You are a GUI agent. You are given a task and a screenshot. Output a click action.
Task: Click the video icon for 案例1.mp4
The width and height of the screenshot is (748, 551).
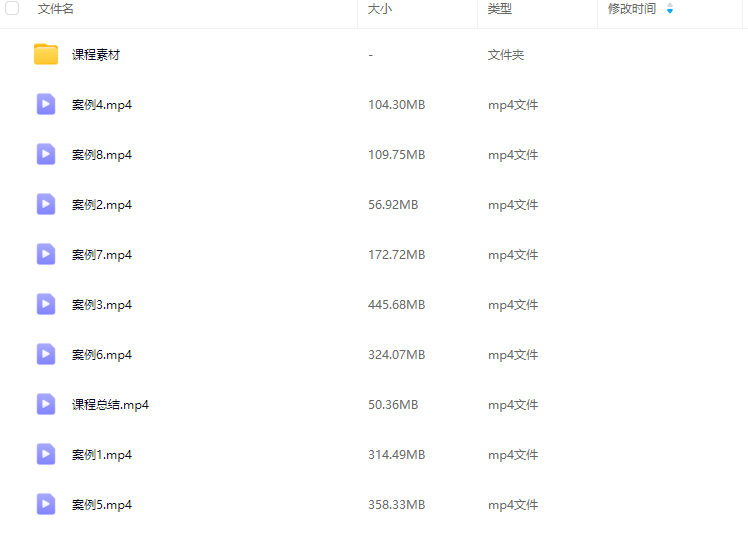tap(46, 454)
